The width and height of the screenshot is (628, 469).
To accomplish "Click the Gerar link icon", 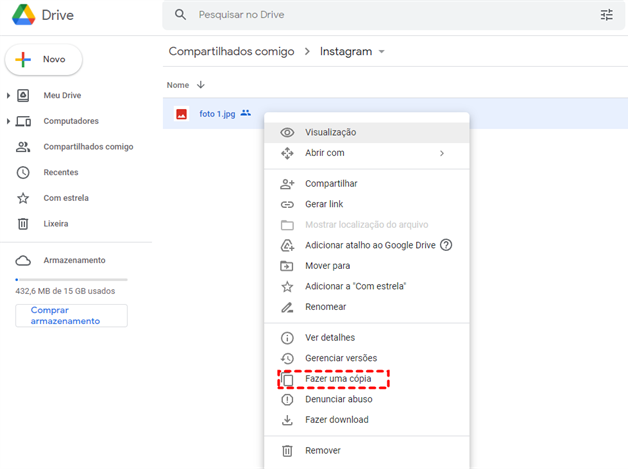I will pyautogui.click(x=287, y=205).
